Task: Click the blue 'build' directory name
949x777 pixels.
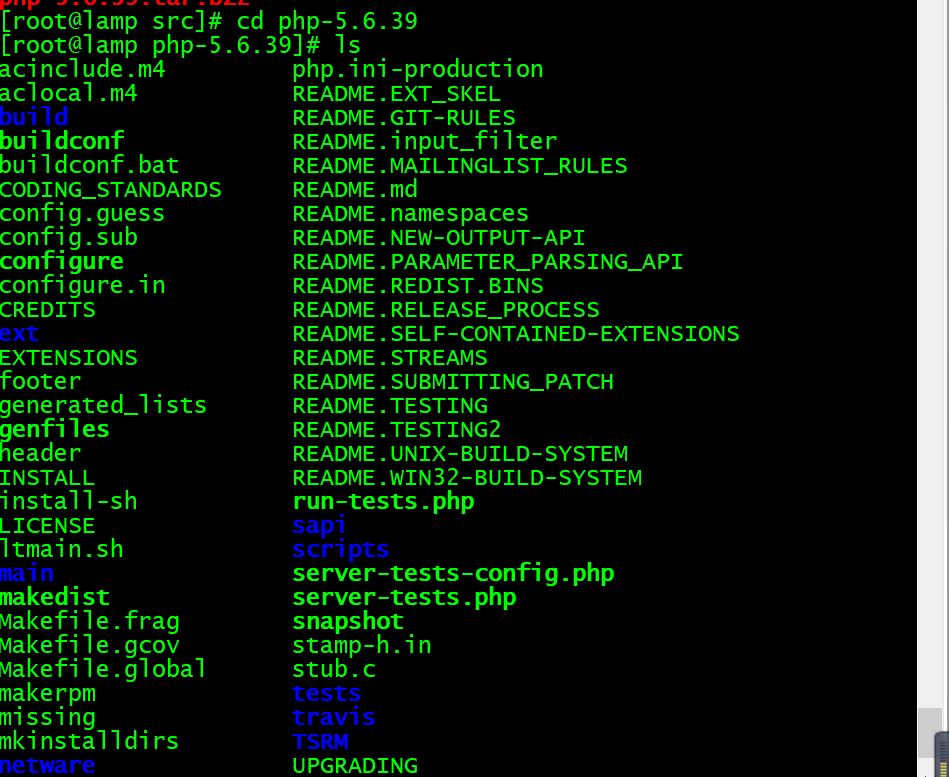Action: coord(34,117)
